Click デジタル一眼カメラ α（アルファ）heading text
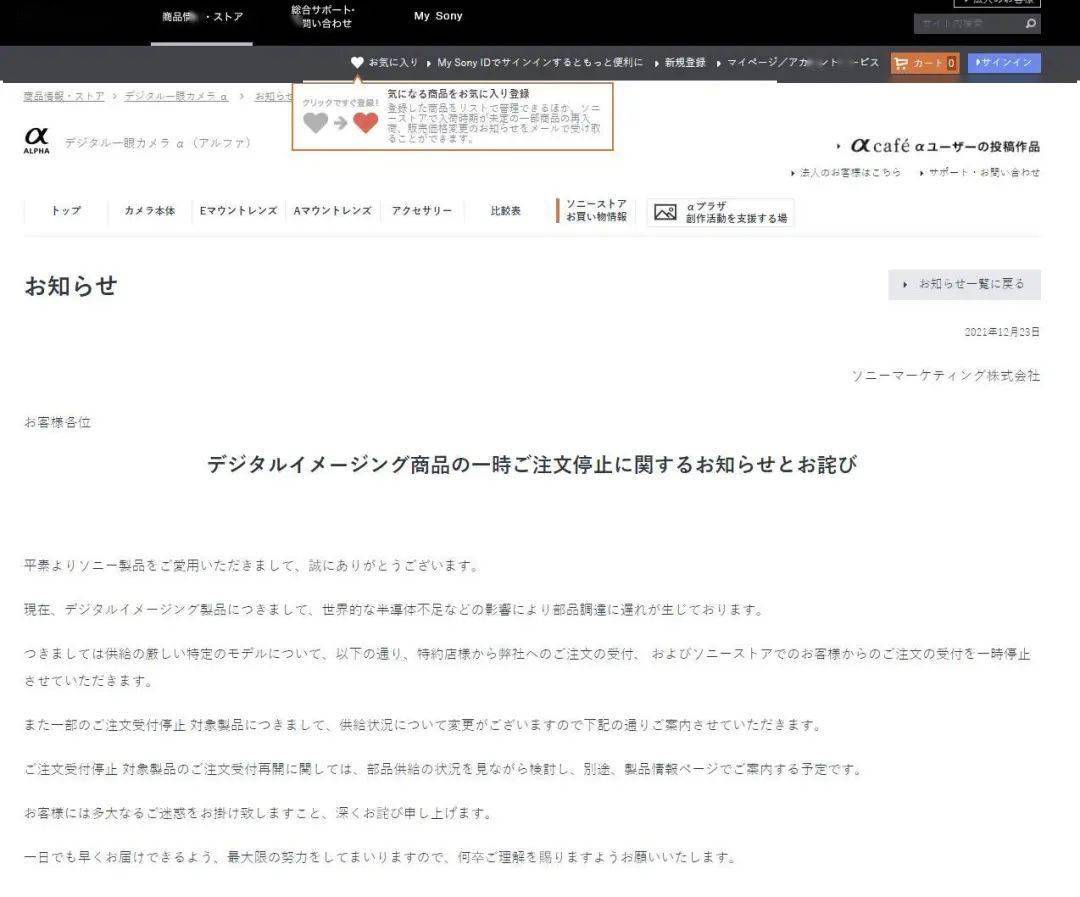This screenshot has height=897, width=1080. 158,143
